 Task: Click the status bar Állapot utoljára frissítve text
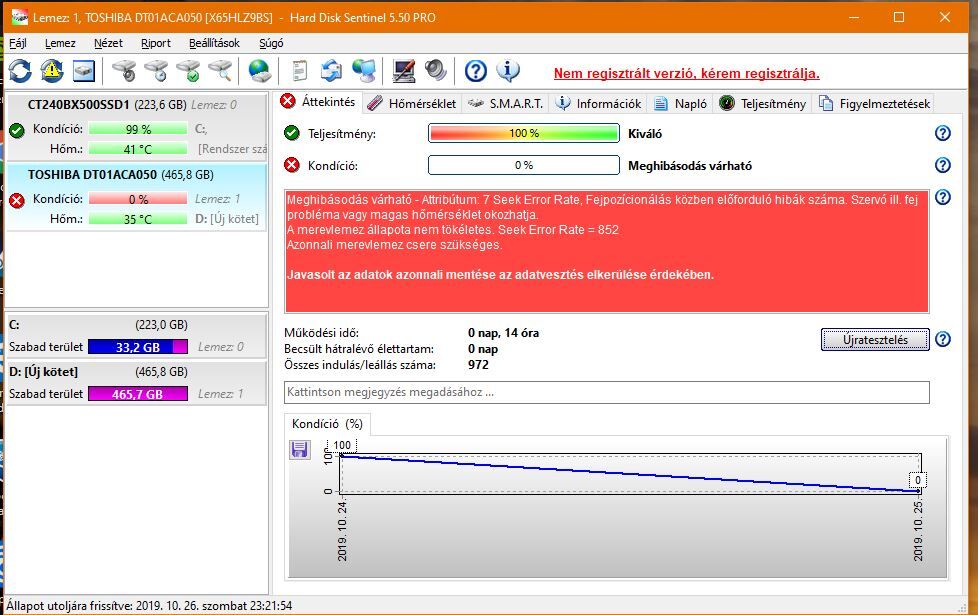[x=149, y=606]
